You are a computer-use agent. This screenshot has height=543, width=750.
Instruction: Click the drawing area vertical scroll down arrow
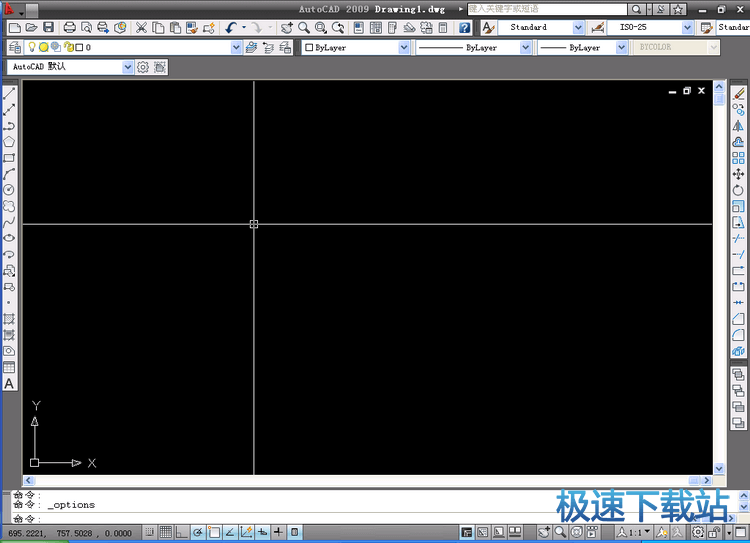coord(719,468)
